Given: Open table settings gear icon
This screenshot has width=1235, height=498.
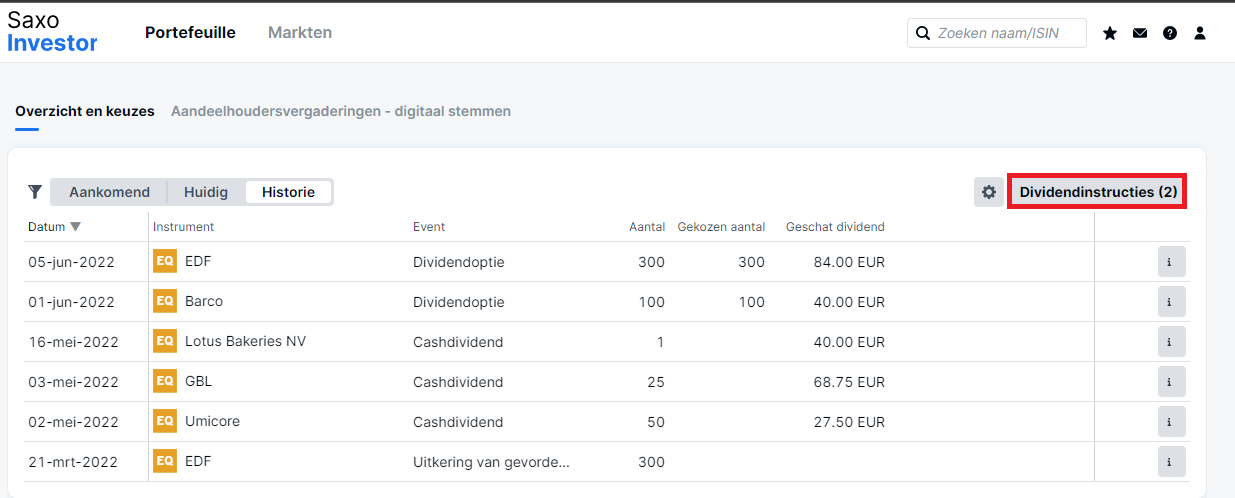Looking at the screenshot, I should click(989, 192).
